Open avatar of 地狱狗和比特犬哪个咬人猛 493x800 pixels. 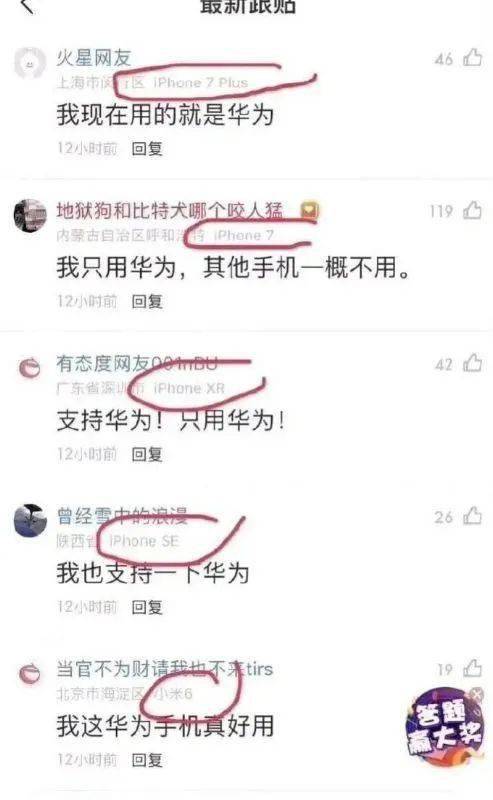point(30,215)
